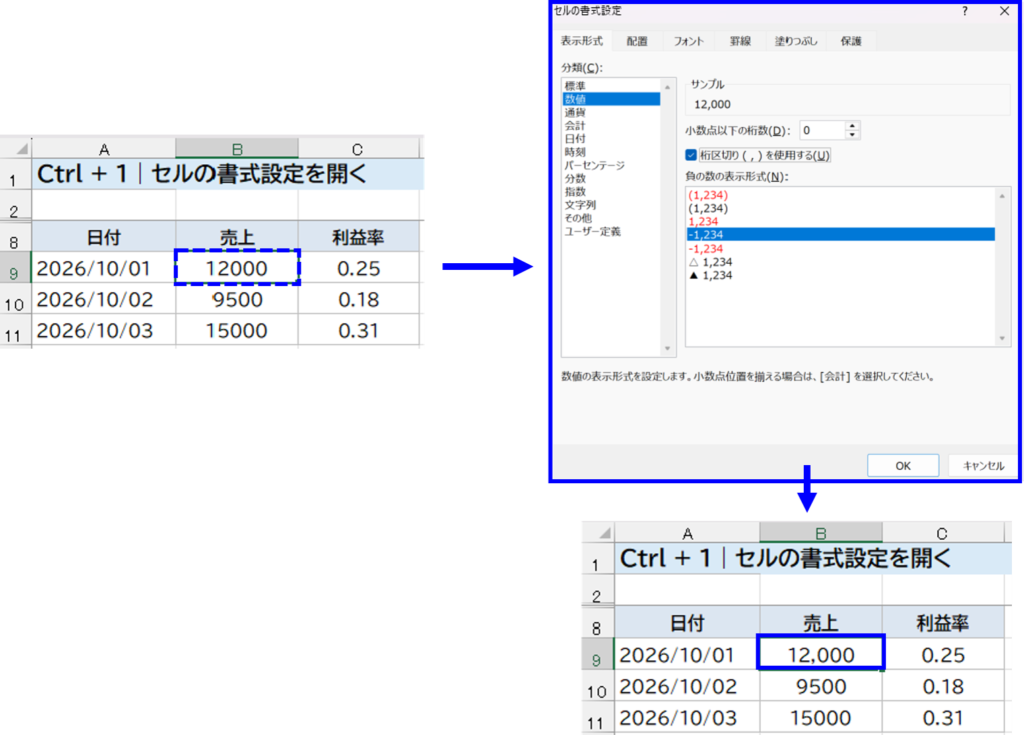The image size is (1024, 735).
Task: Close the セルの書式設定 dialog
Action: click(x=1004, y=11)
